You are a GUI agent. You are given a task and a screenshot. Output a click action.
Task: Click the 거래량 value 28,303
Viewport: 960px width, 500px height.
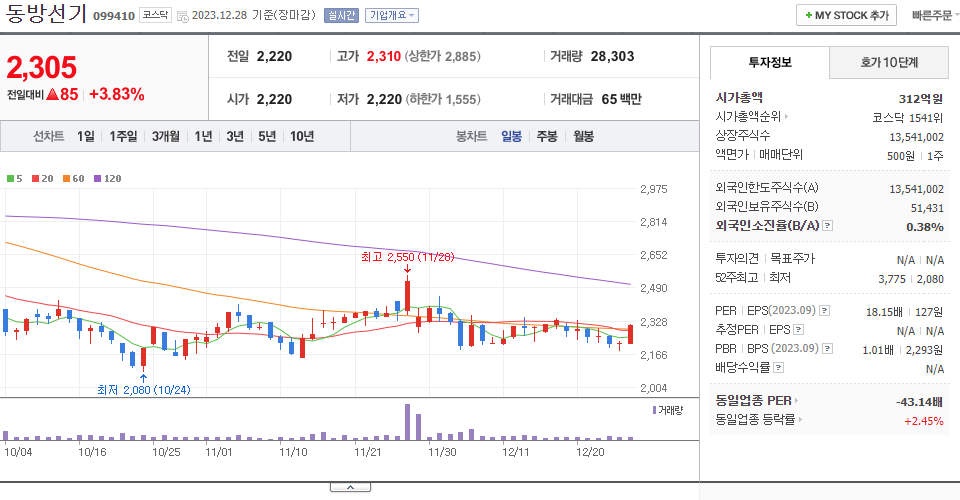click(x=612, y=56)
